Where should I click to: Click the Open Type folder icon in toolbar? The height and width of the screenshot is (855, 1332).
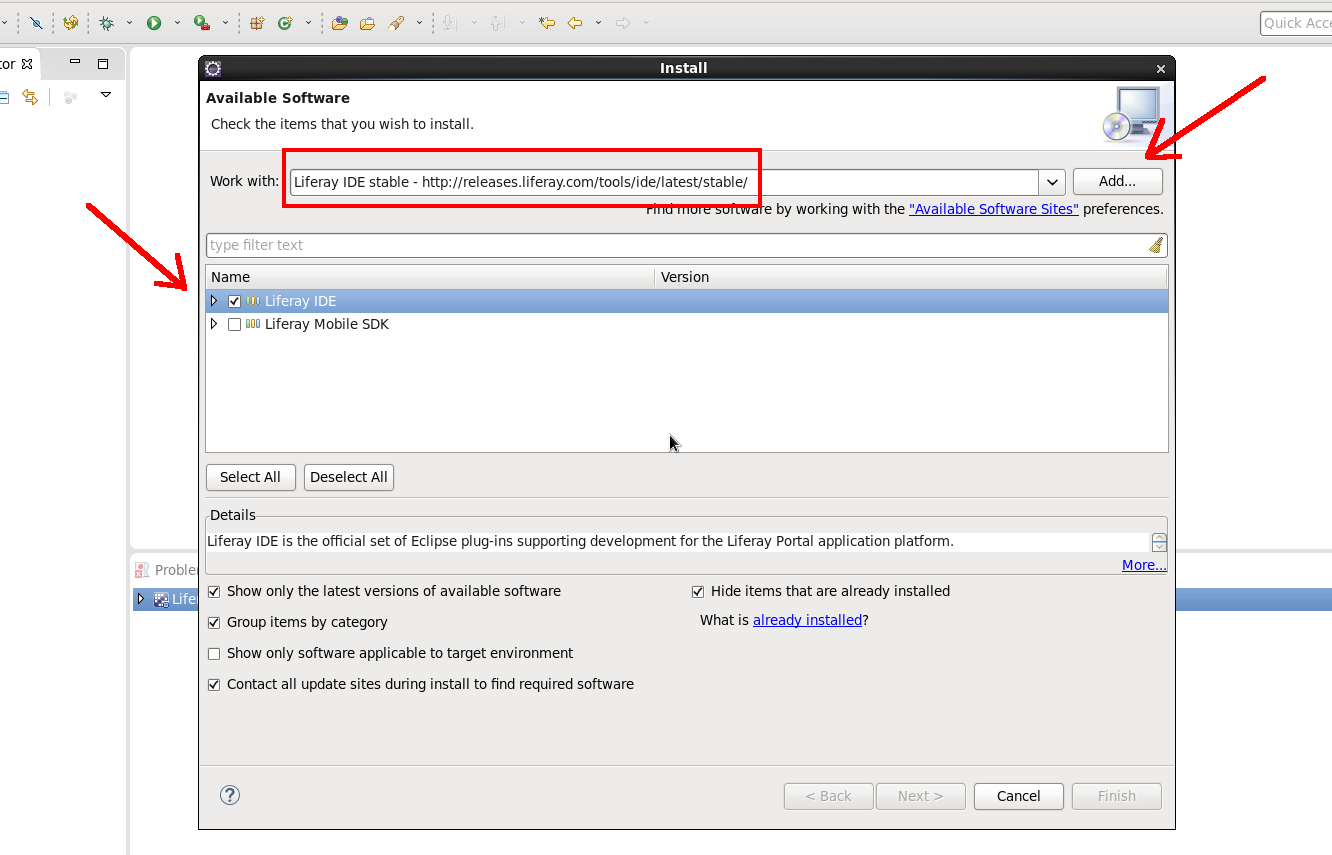point(340,22)
